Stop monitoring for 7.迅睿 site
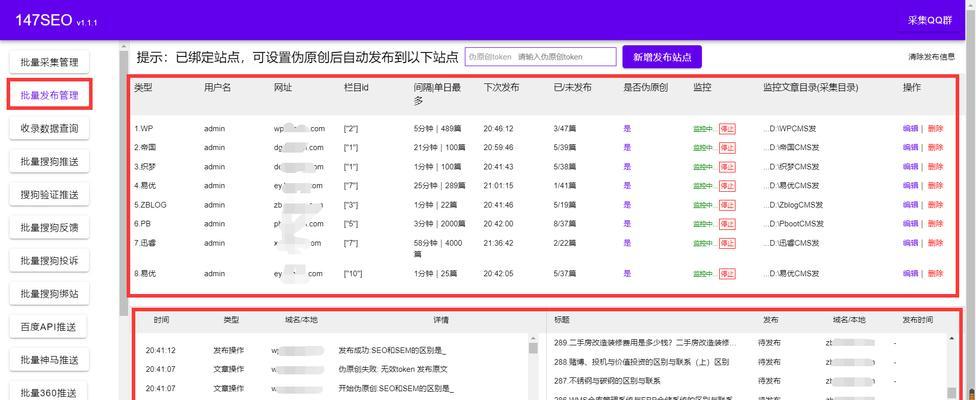This screenshot has height=400, width=976. 727,243
